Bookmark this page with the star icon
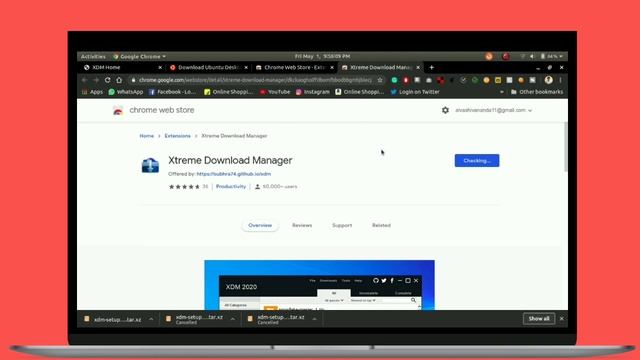Image resolution: width=640 pixels, height=360 pixels. pos(380,80)
